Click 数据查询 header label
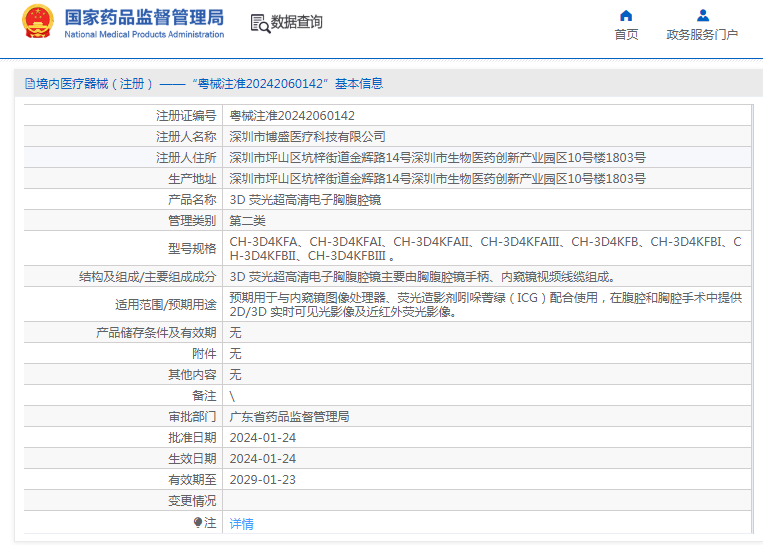 pos(296,22)
